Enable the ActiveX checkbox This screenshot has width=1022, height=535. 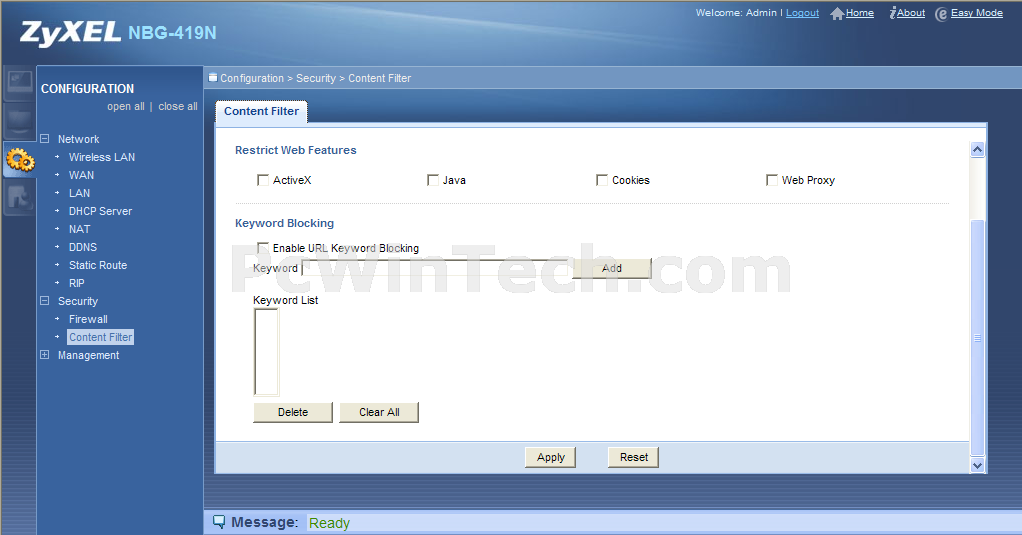pos(263,180)
